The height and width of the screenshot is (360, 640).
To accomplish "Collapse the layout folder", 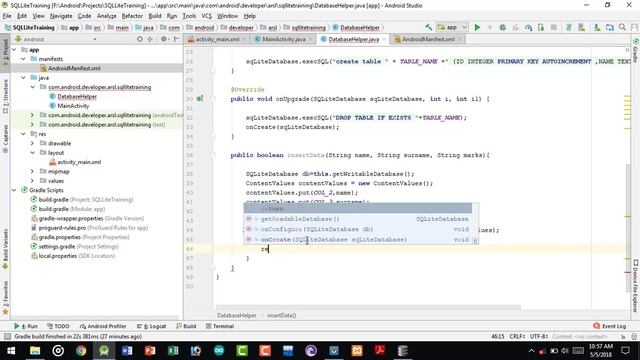I will click(32, 153).
